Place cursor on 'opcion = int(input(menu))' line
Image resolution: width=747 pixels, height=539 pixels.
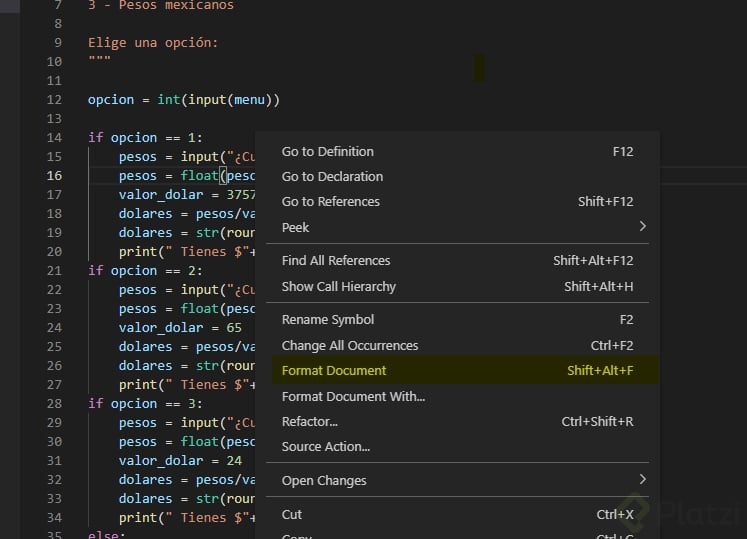(x=184, y=100)
